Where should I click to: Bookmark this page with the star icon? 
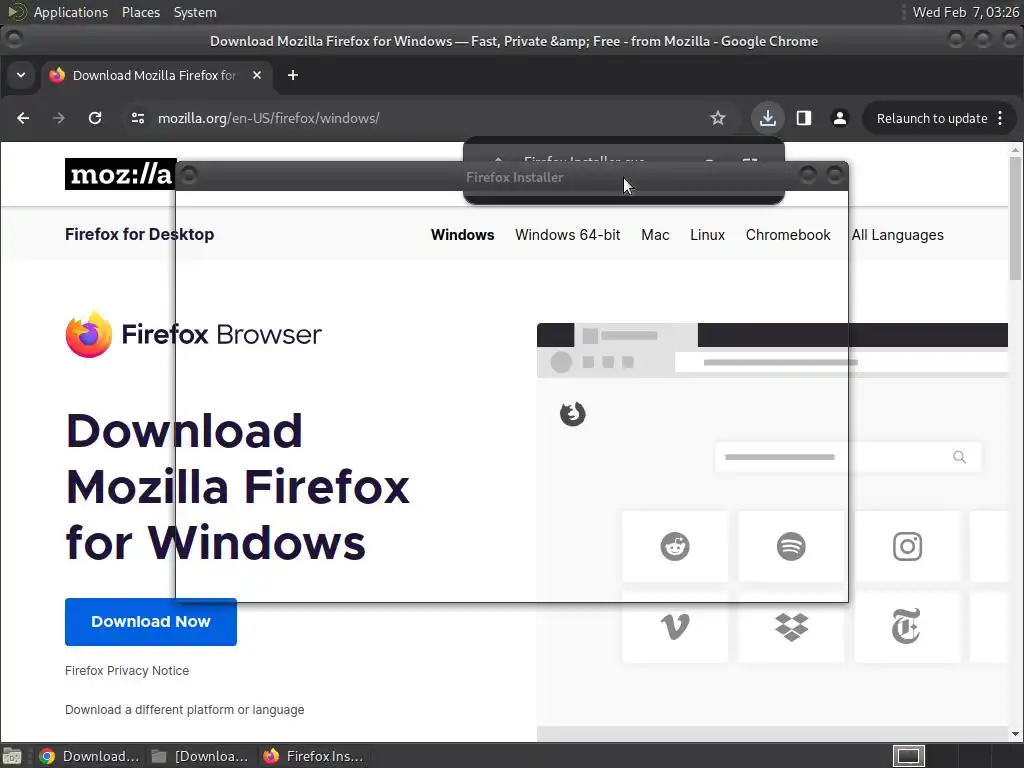[x=718, y=118]
